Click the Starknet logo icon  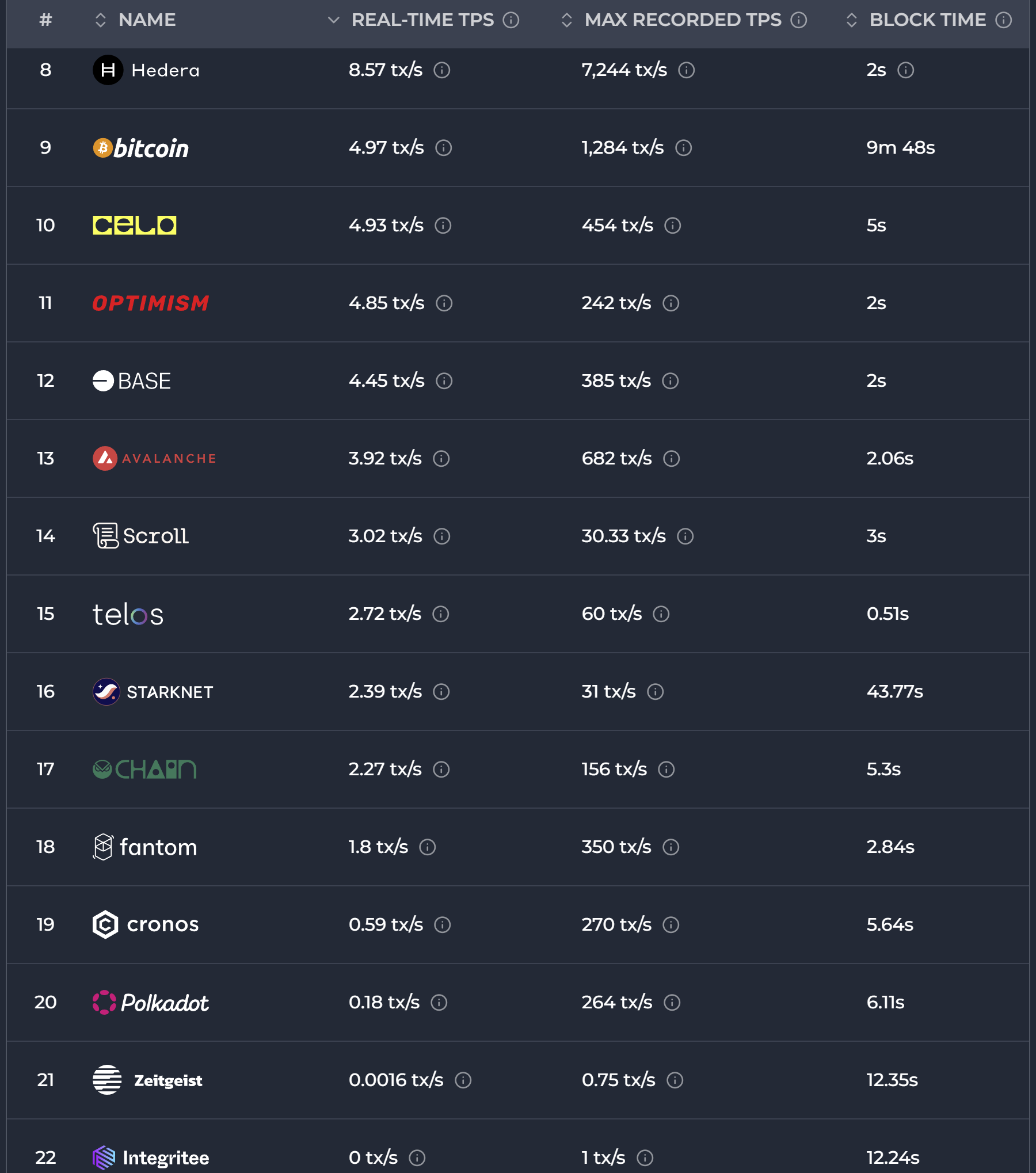[106, 691]
